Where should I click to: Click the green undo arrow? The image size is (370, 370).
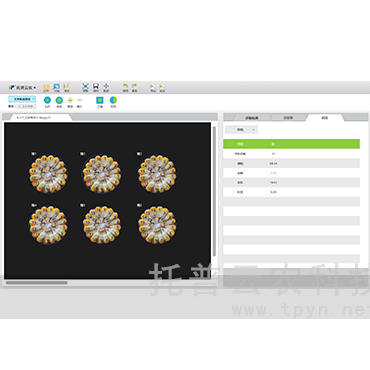125,86
